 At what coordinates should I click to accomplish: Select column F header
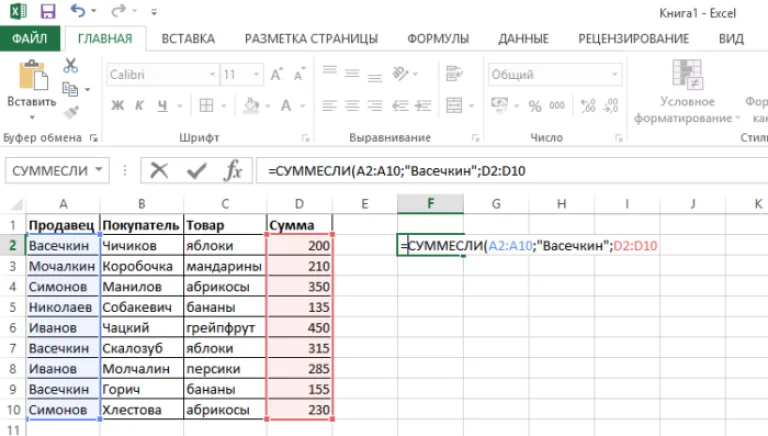[430, 203]
